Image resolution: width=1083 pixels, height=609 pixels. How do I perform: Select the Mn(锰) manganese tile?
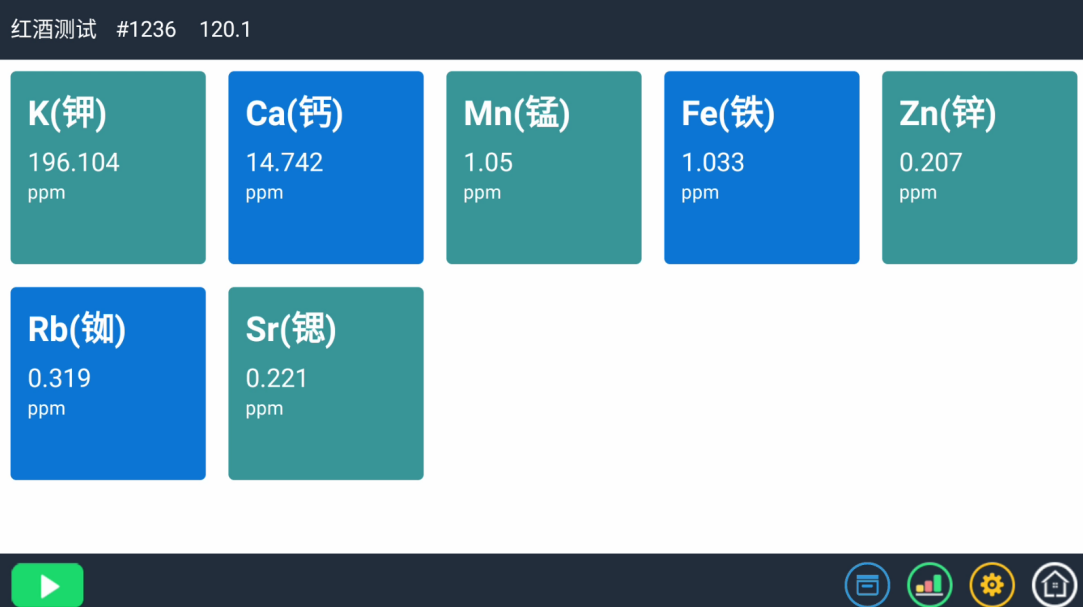click(544, 168)
